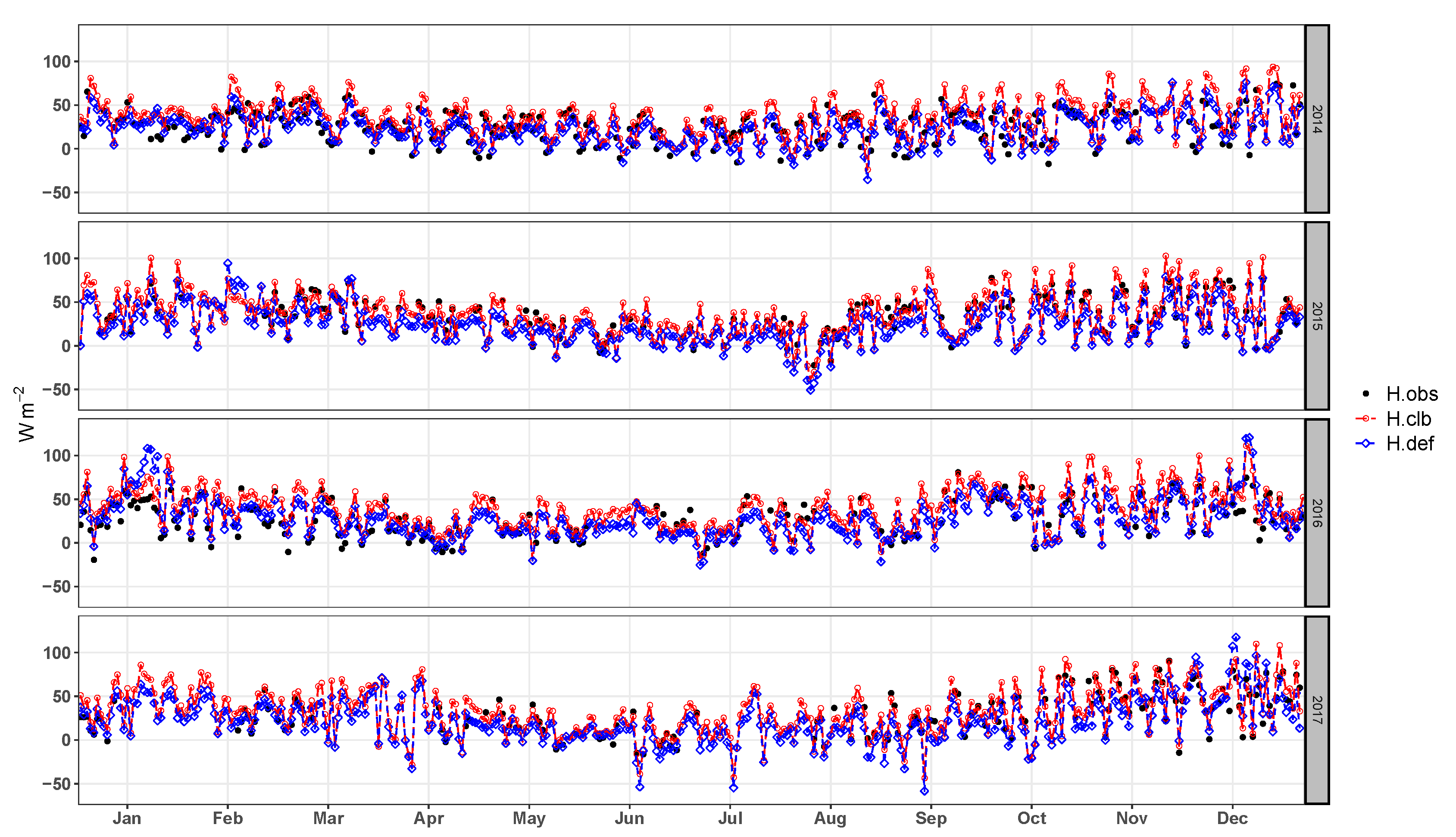Click the -50 tick in 2017 panel
The width and height of the screenshot is (1456, 837).
(x=57, y=784)
